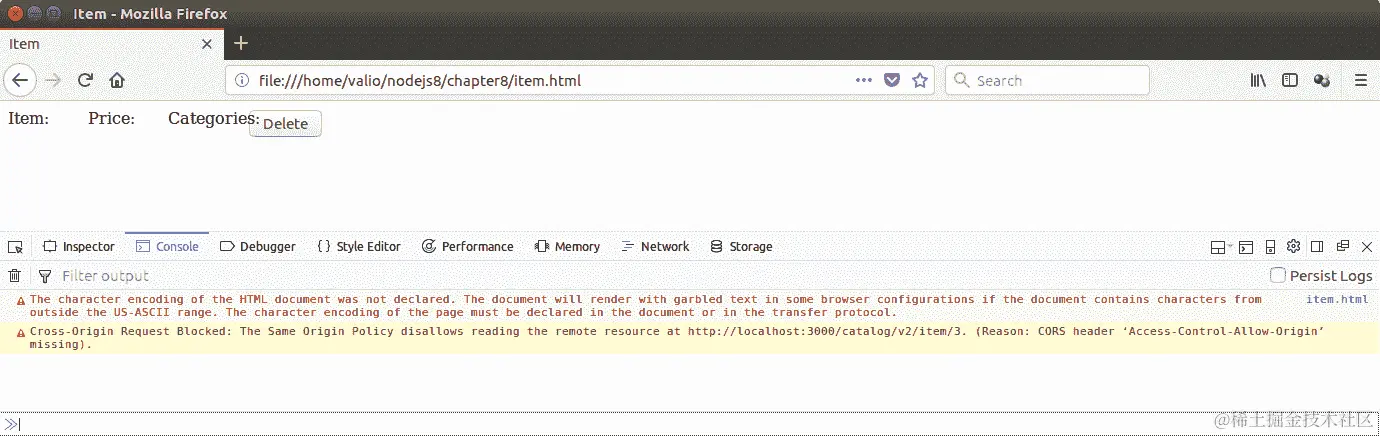Close the developer tools panel

pos(1367,247)
